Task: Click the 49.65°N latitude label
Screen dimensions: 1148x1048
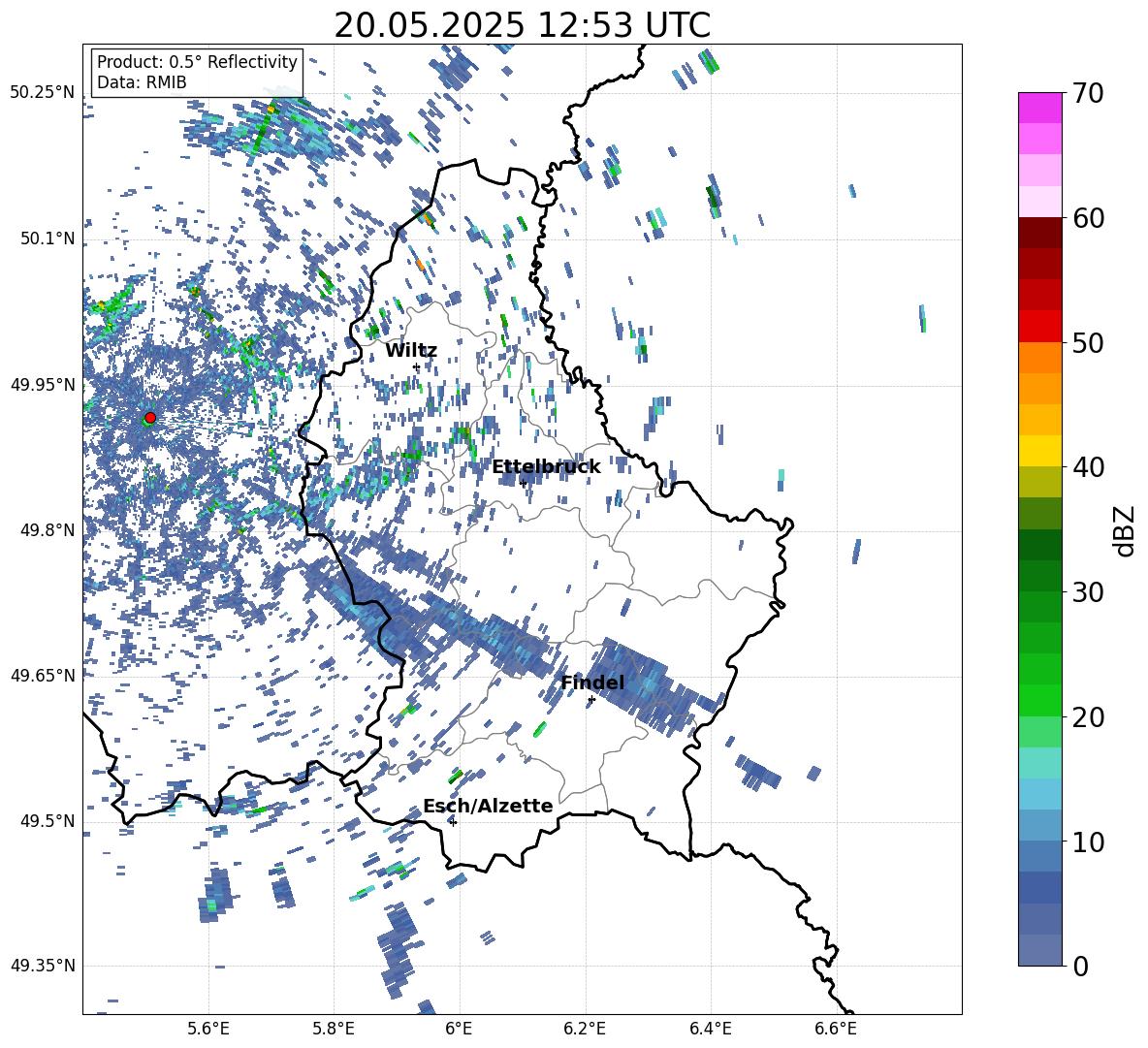Action: pyautogui.click(x=43, y=675)
